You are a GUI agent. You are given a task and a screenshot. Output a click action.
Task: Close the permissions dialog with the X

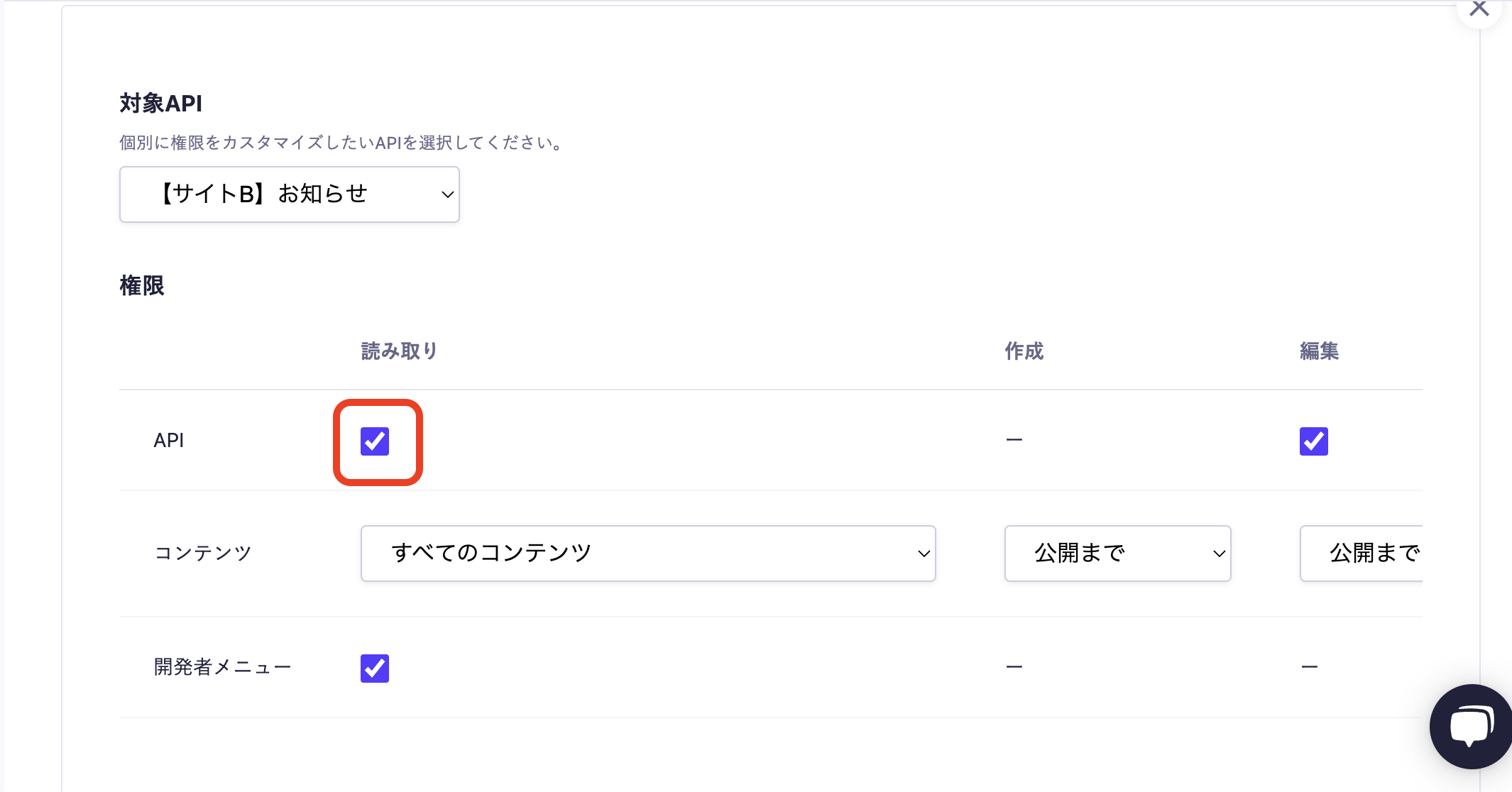coord(1479,9)
